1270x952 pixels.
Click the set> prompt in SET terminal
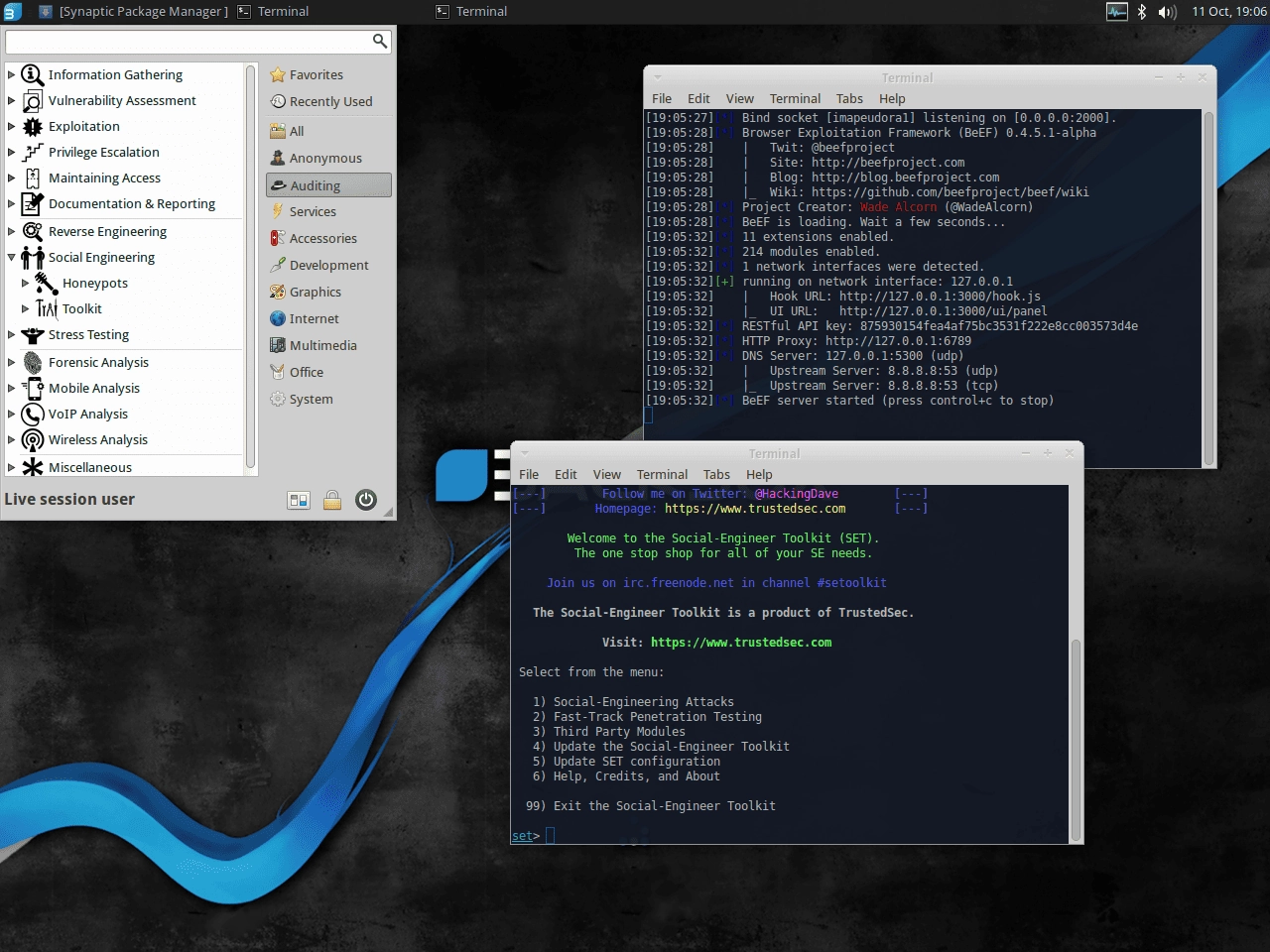click(526, 836)
